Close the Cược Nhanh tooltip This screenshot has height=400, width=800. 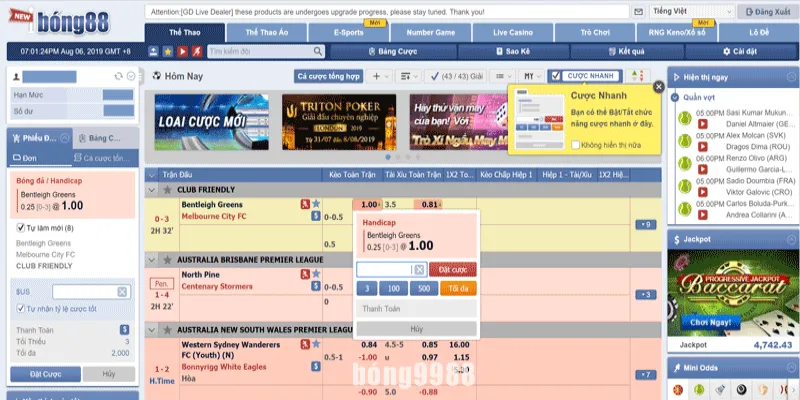(x=659, y=87)
